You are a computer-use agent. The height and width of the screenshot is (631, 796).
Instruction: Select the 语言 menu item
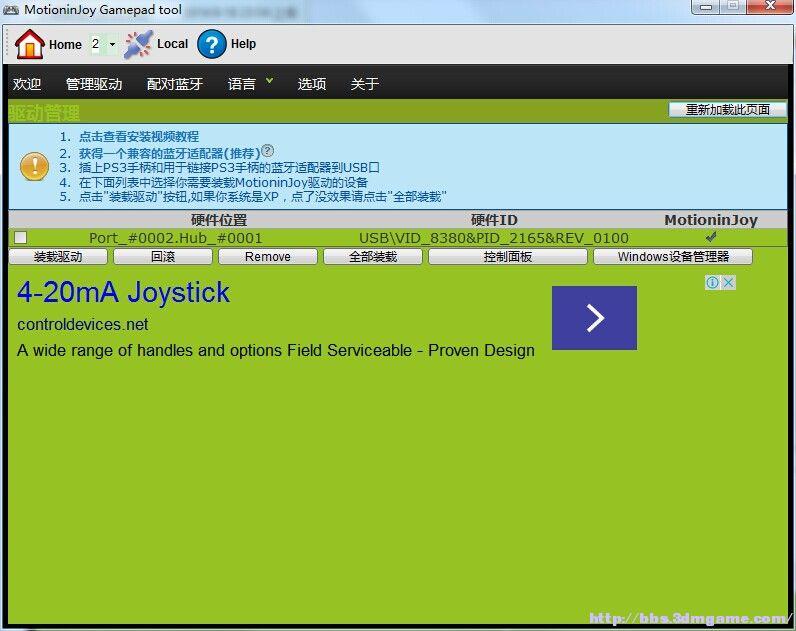pos(242,84)
